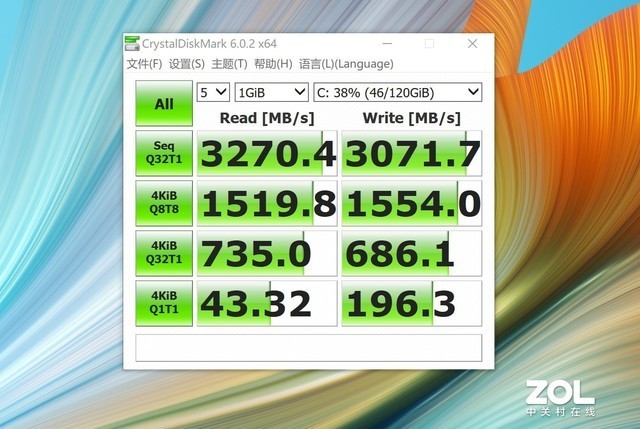Screen dimensions: 640x429
Task: Click the CrystalDiskMark app icon in title bar
Action: [x=132, y=43]
